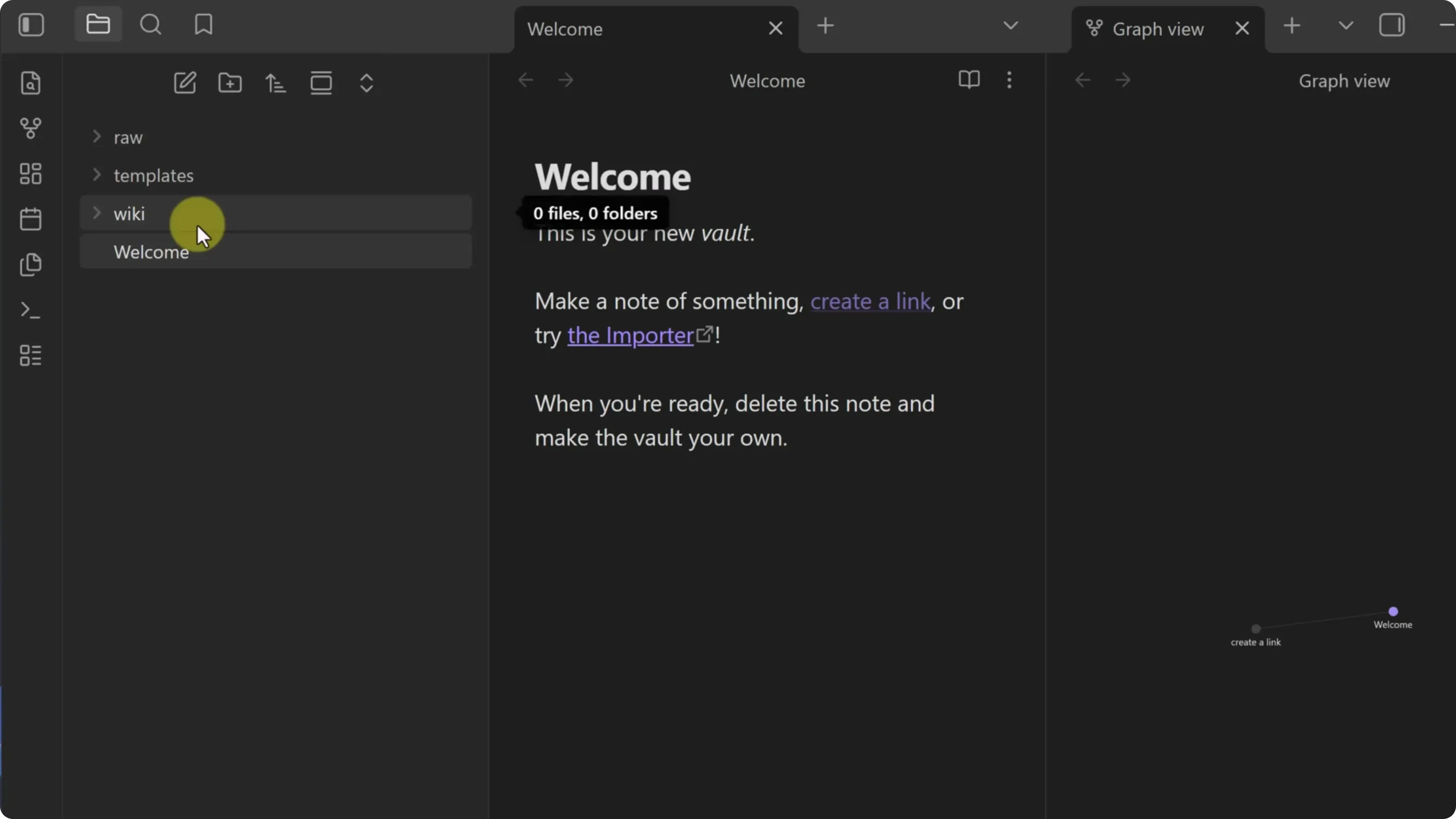
Task: Open the search pane
Action: pyautogui.click(x=151, y=25)
